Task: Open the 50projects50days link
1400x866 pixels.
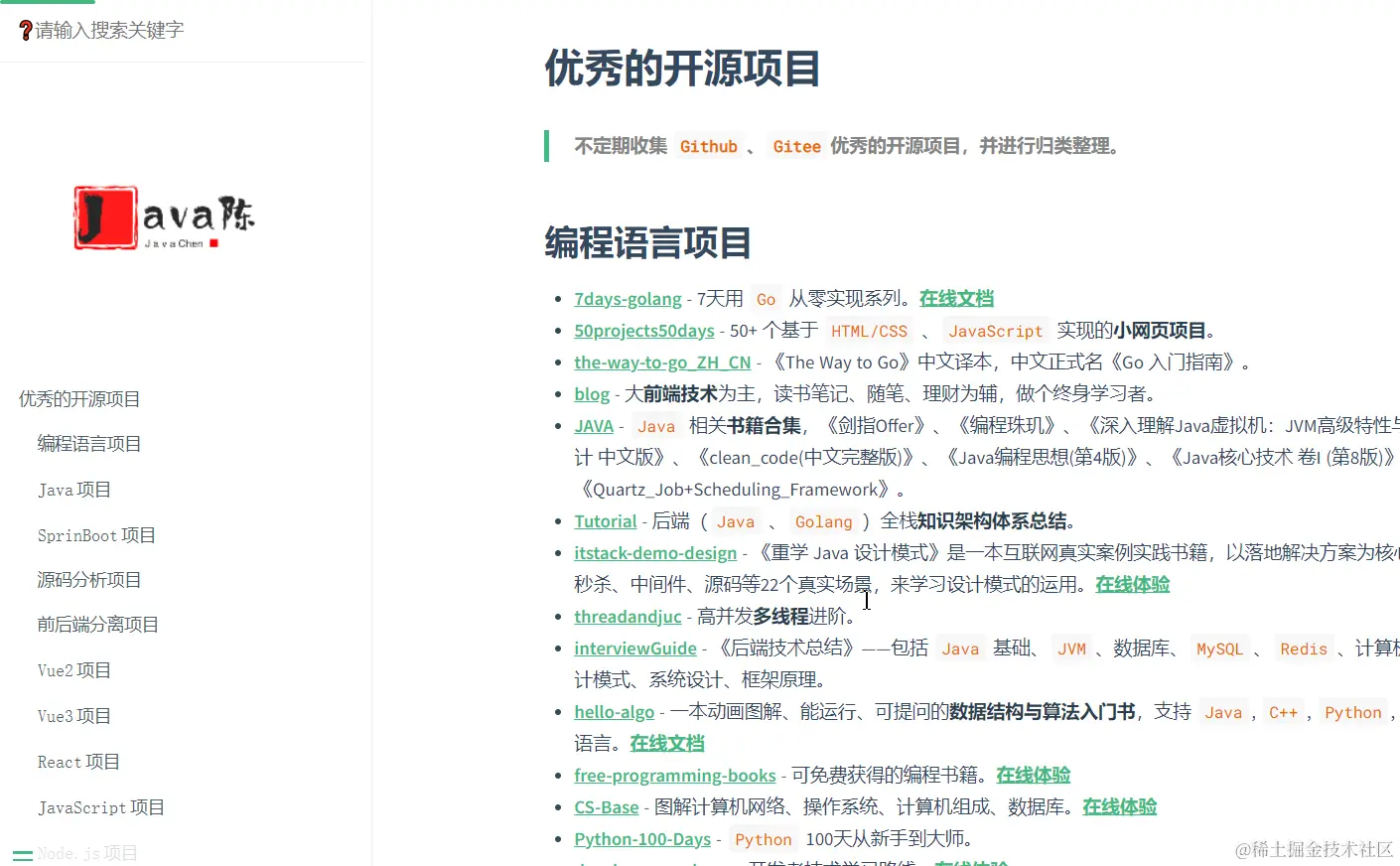Action: click(x=644, y=331)
